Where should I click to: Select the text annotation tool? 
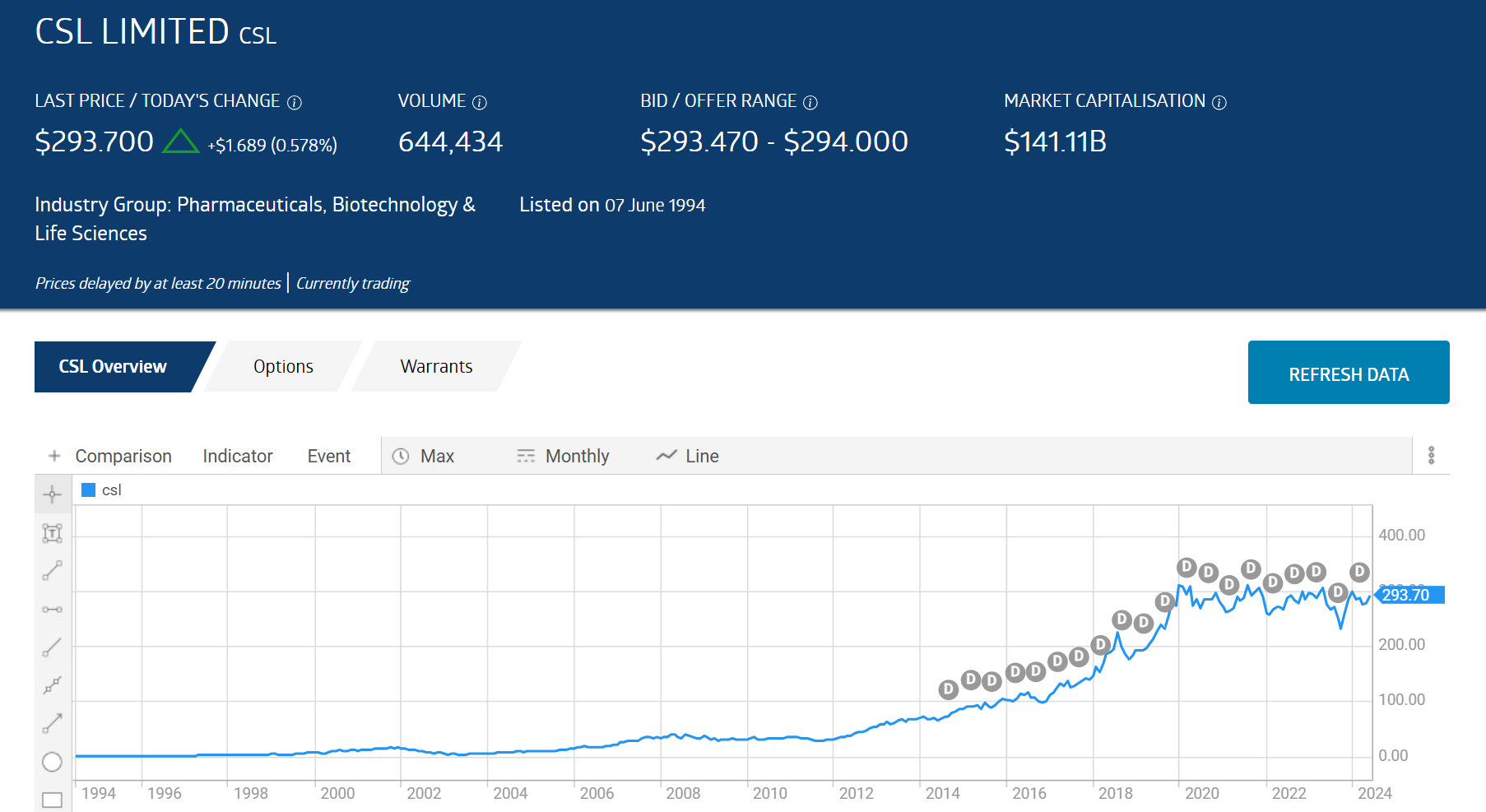[x=52, y=533]
